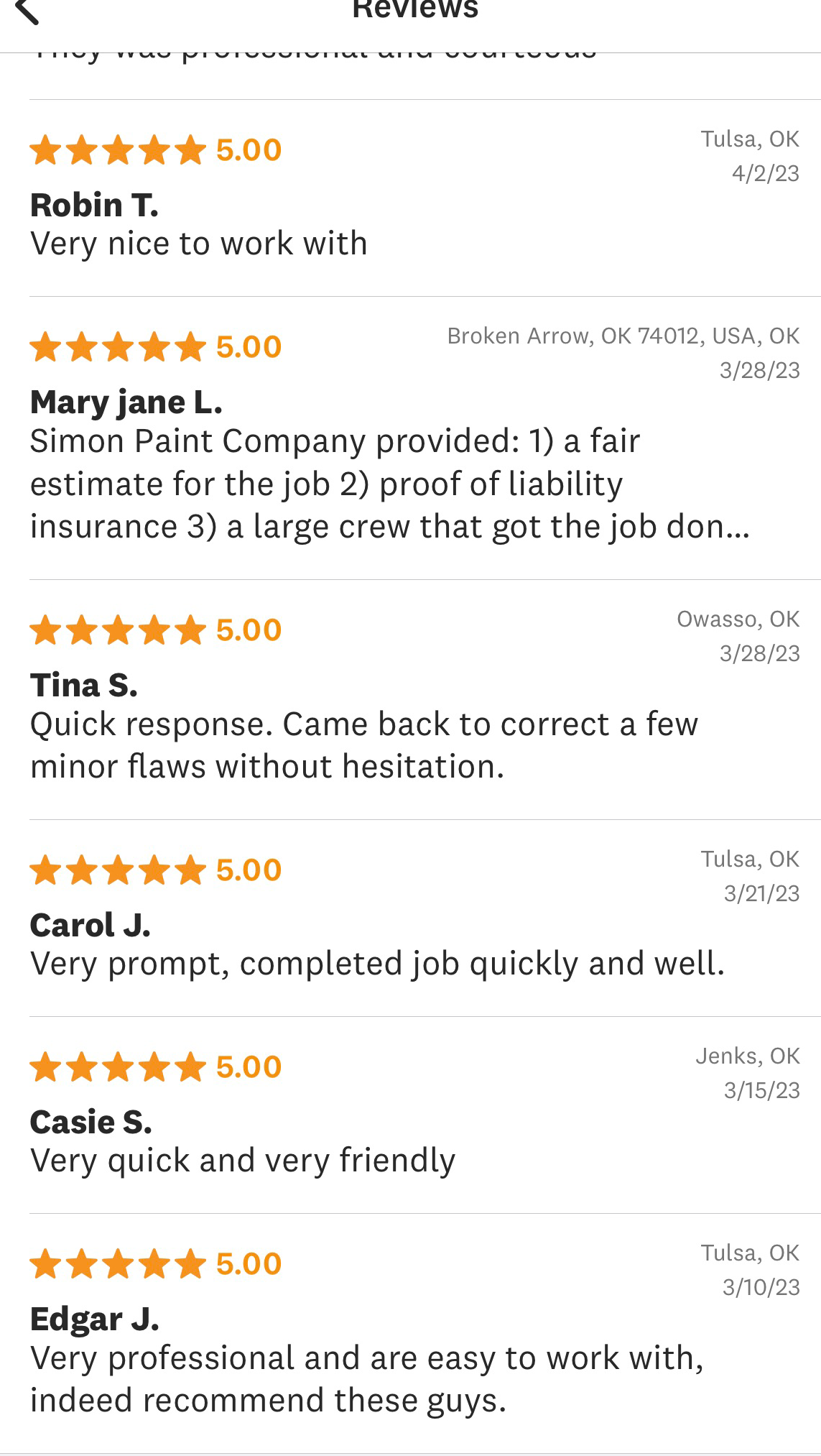Tap Robin T.'s five-star rating
The width and height of the screenshot is (821, 1456).
(119, 150)
